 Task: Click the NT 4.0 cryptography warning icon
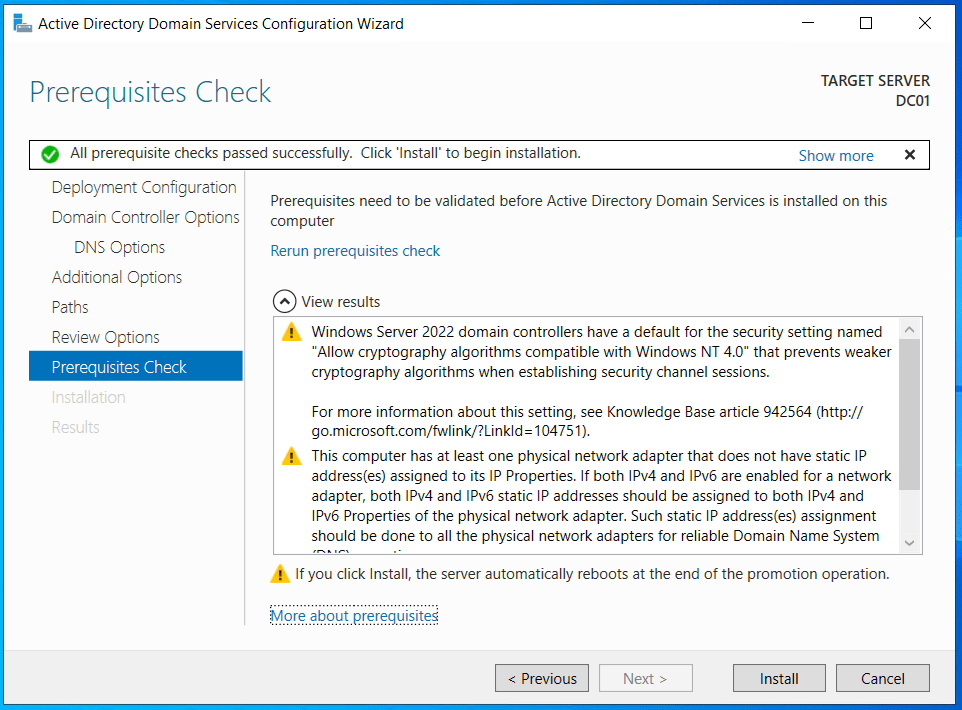pyautogui.click(x=290, y=332)
